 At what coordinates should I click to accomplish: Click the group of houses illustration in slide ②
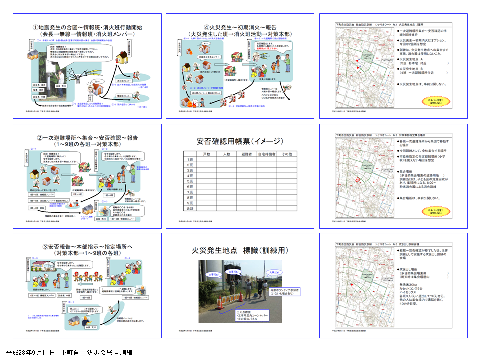(47, 177)
